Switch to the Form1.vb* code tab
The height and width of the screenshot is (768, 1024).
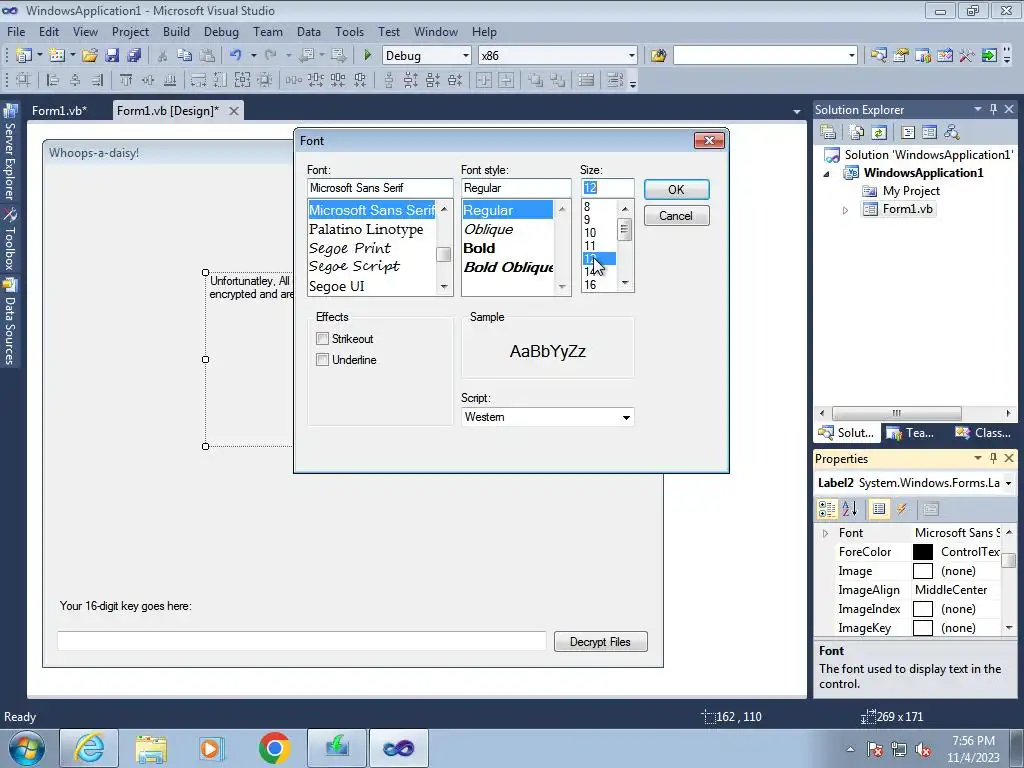coord(59,110)
